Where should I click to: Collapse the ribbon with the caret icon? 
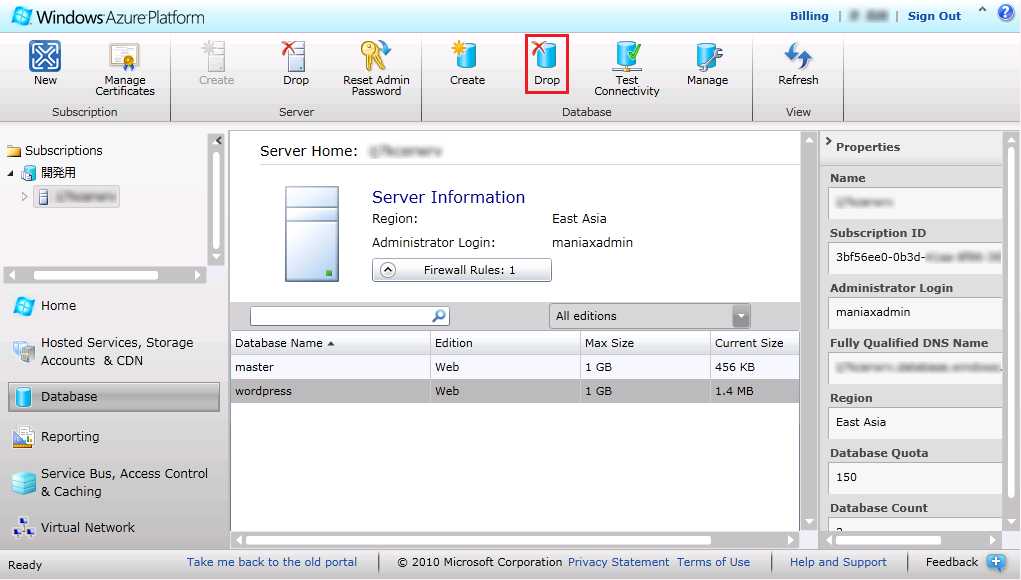pos(982,10)
